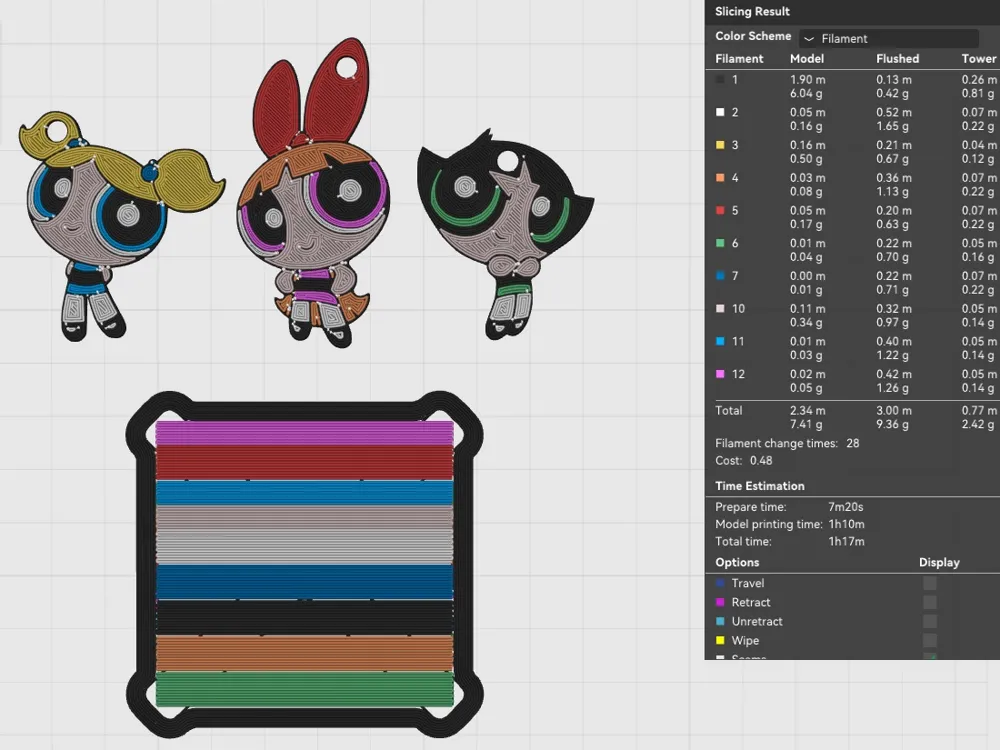
Task: Click the white swatch for filament 2
Action: coord(720,112)
